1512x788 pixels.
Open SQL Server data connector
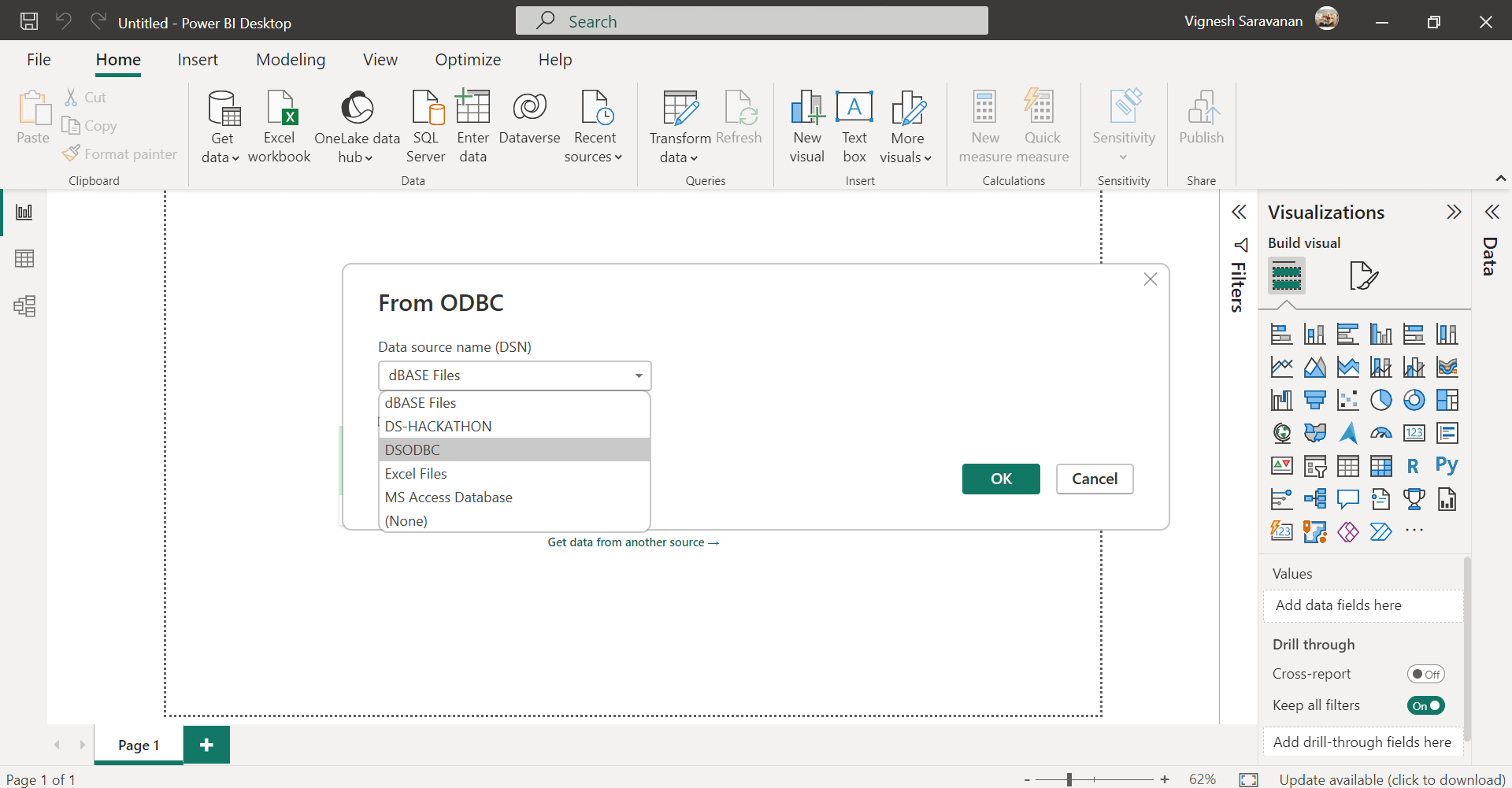[x=425, y=126]
